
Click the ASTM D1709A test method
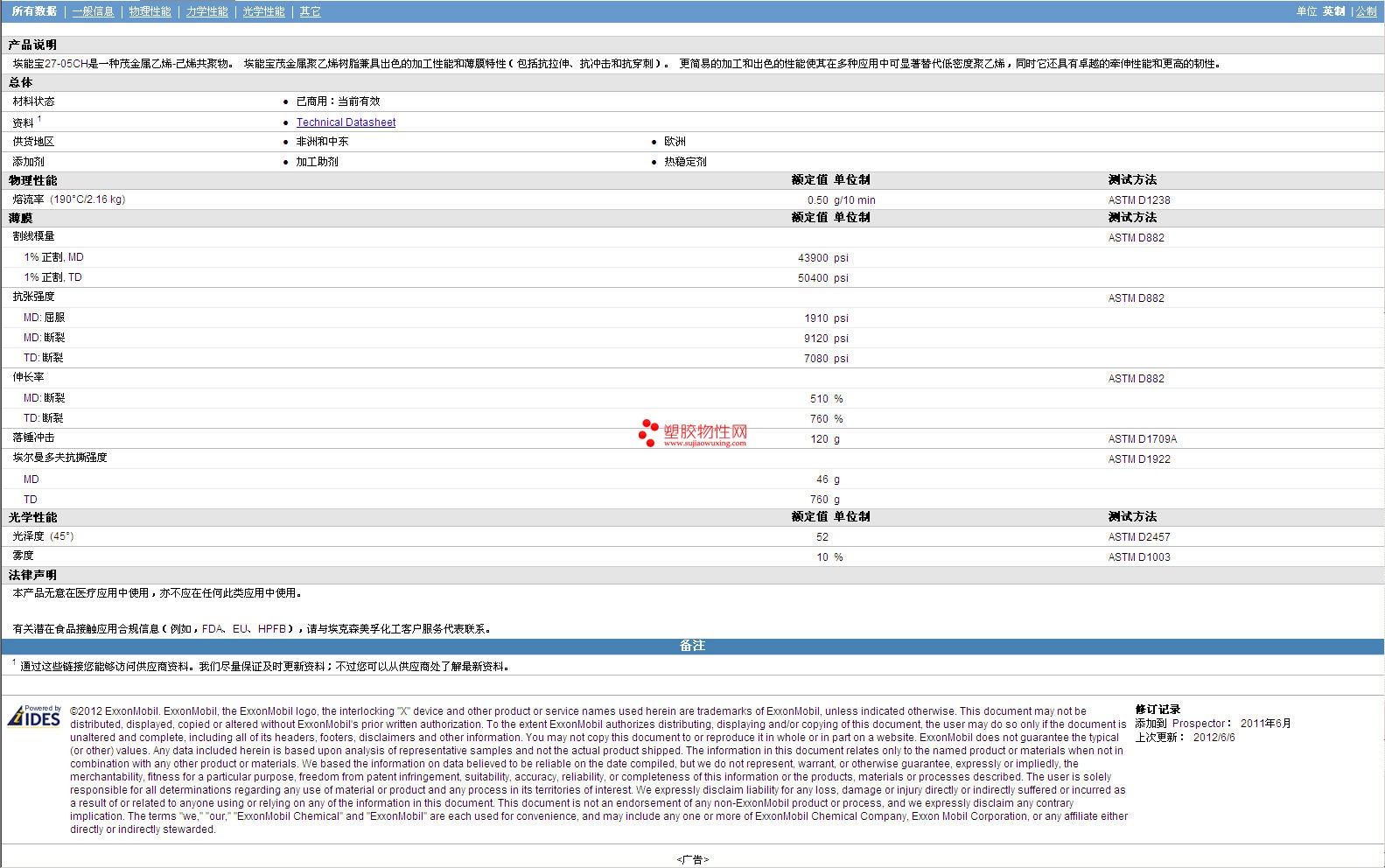tap(1143, 439)
